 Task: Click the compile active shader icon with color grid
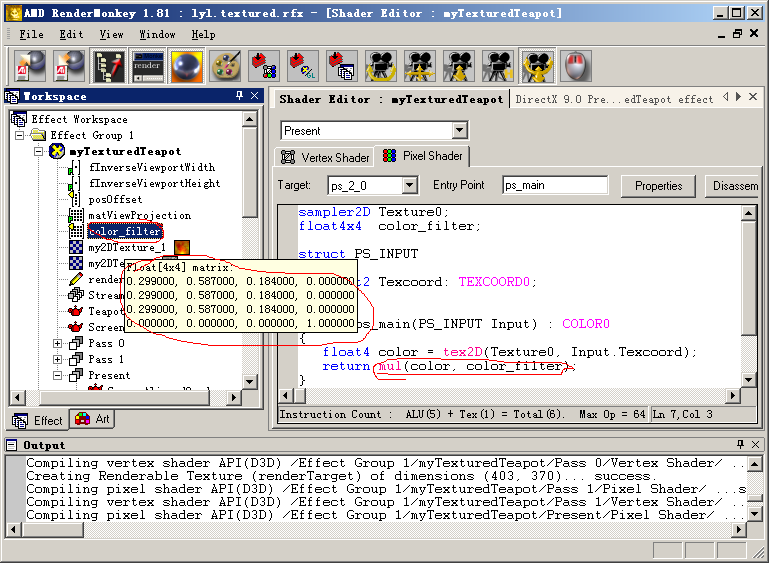point(264,66)
